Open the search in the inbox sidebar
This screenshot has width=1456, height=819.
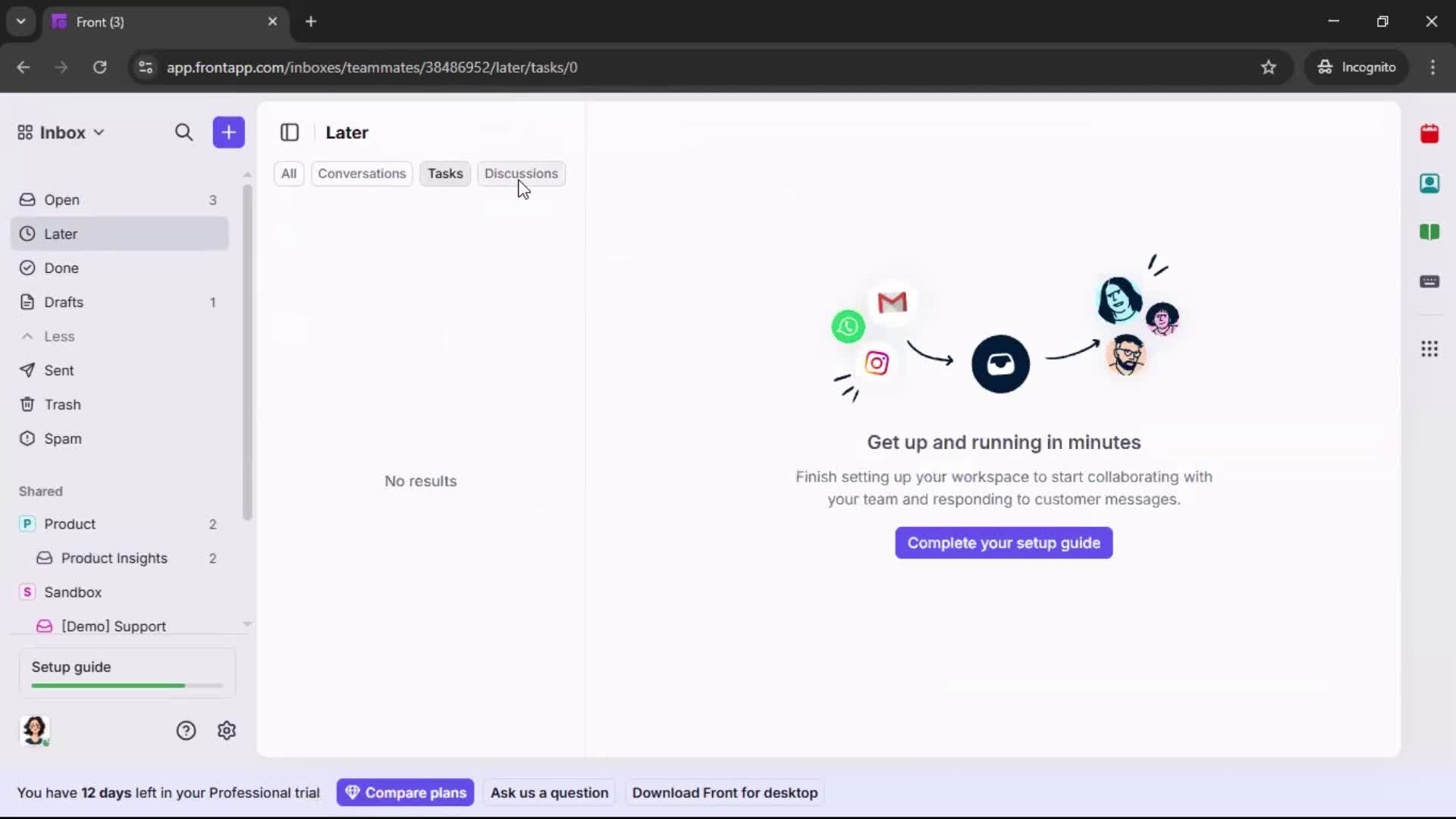[x=184, y=132]
